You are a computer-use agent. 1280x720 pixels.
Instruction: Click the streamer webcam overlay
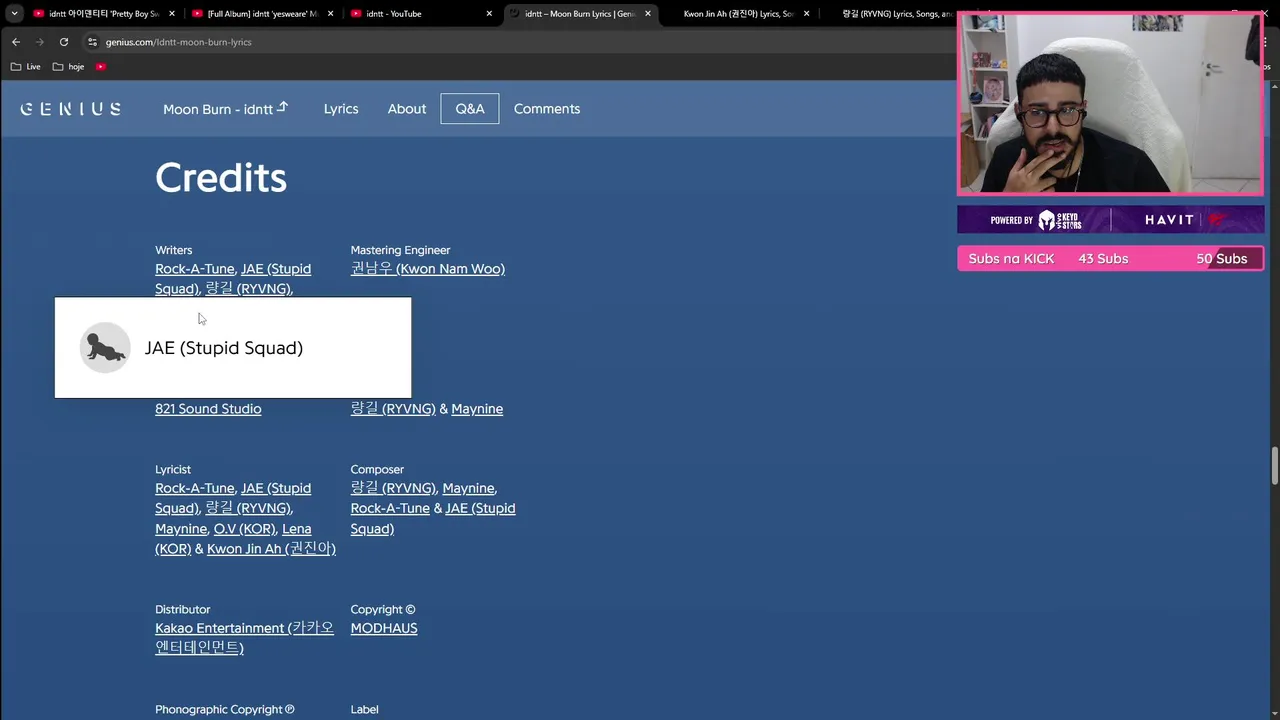[1110, 104]
